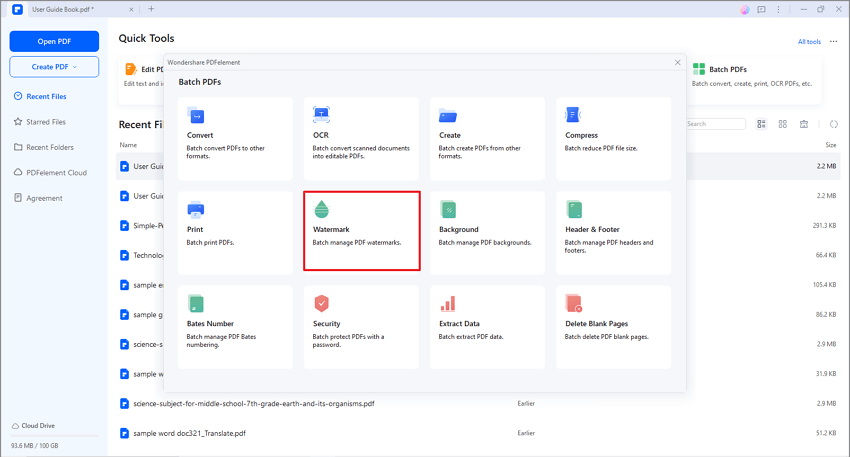
Task: Click the Name column header
Action: [x=128, y=145]
